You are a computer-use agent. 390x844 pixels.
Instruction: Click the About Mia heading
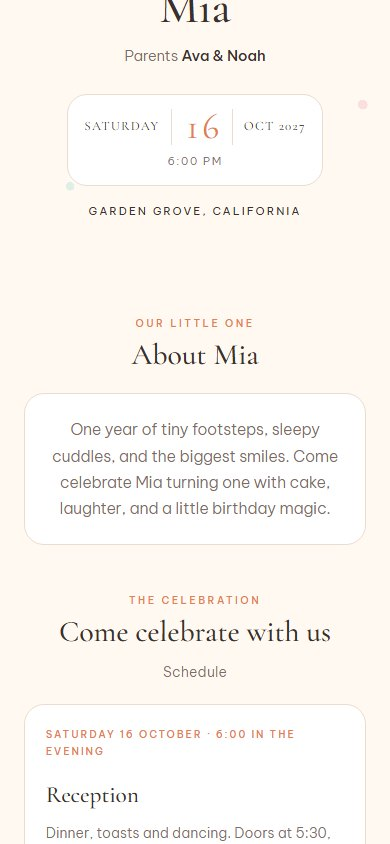click(195, 355)
